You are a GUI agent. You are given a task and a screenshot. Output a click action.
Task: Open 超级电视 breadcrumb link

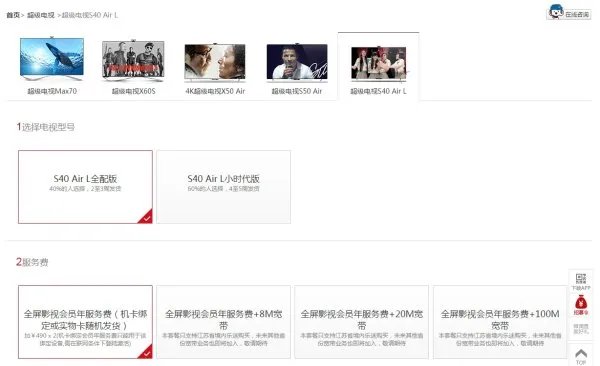[41, 15]
